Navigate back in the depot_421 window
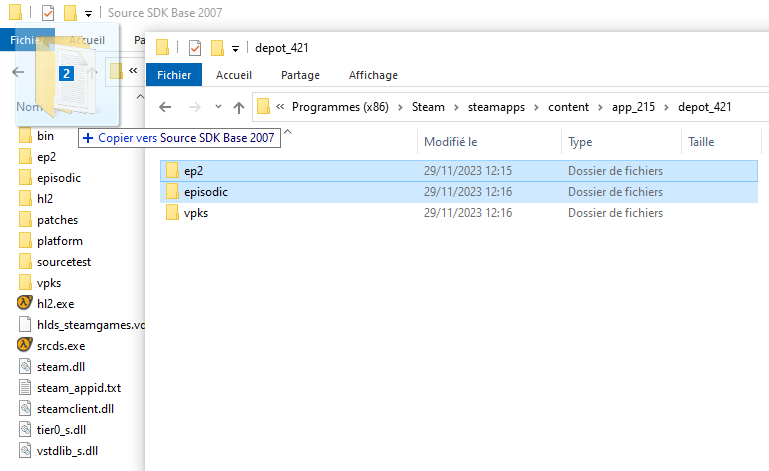The height and width of the screenshot is (471, 769). pos(167,107)
